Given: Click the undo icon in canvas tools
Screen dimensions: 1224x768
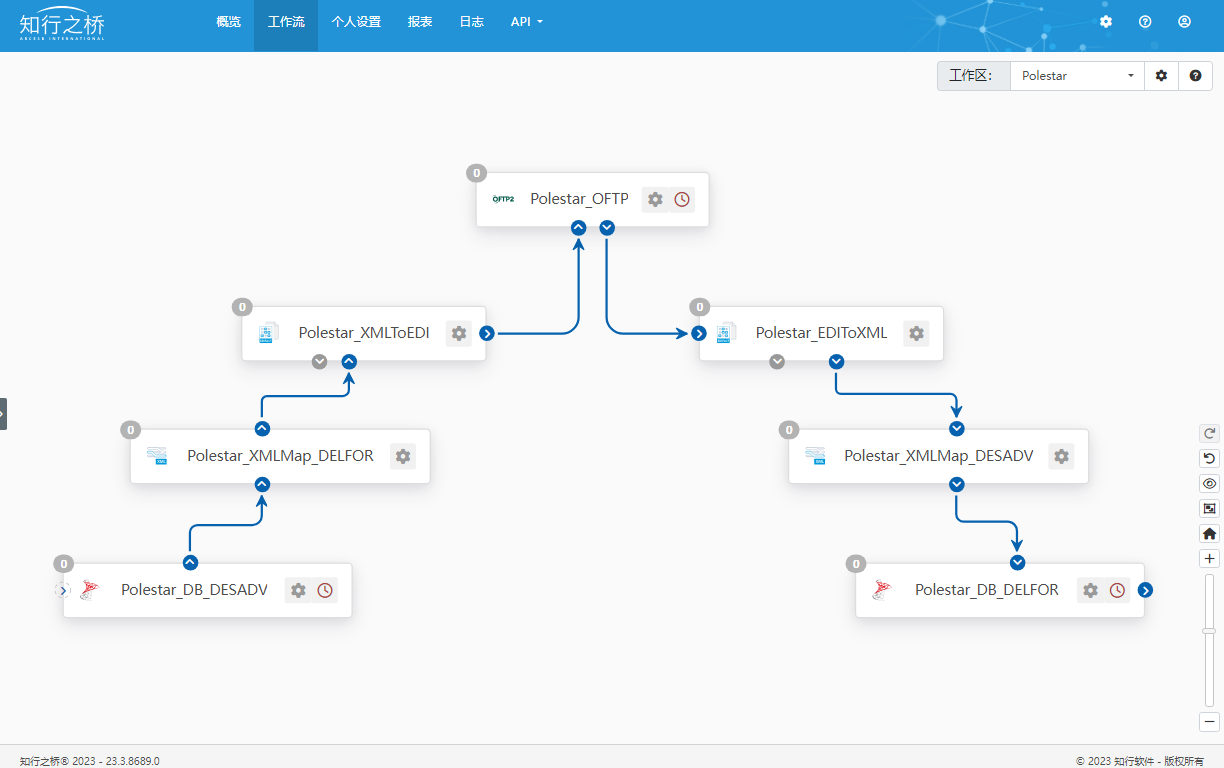Looking at the screenshot, I should 1210,458.
